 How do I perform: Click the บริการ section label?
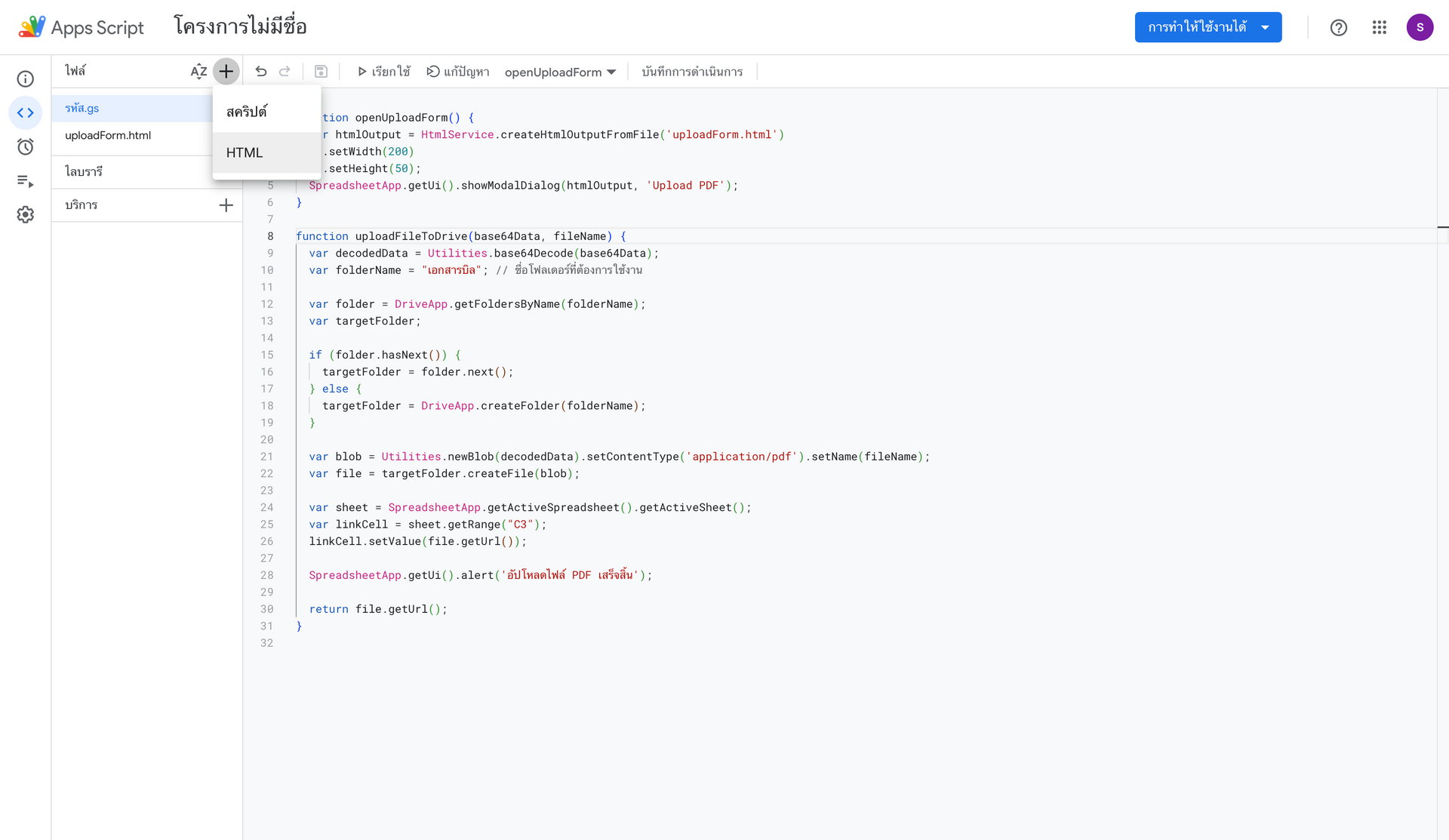point(82,205)
